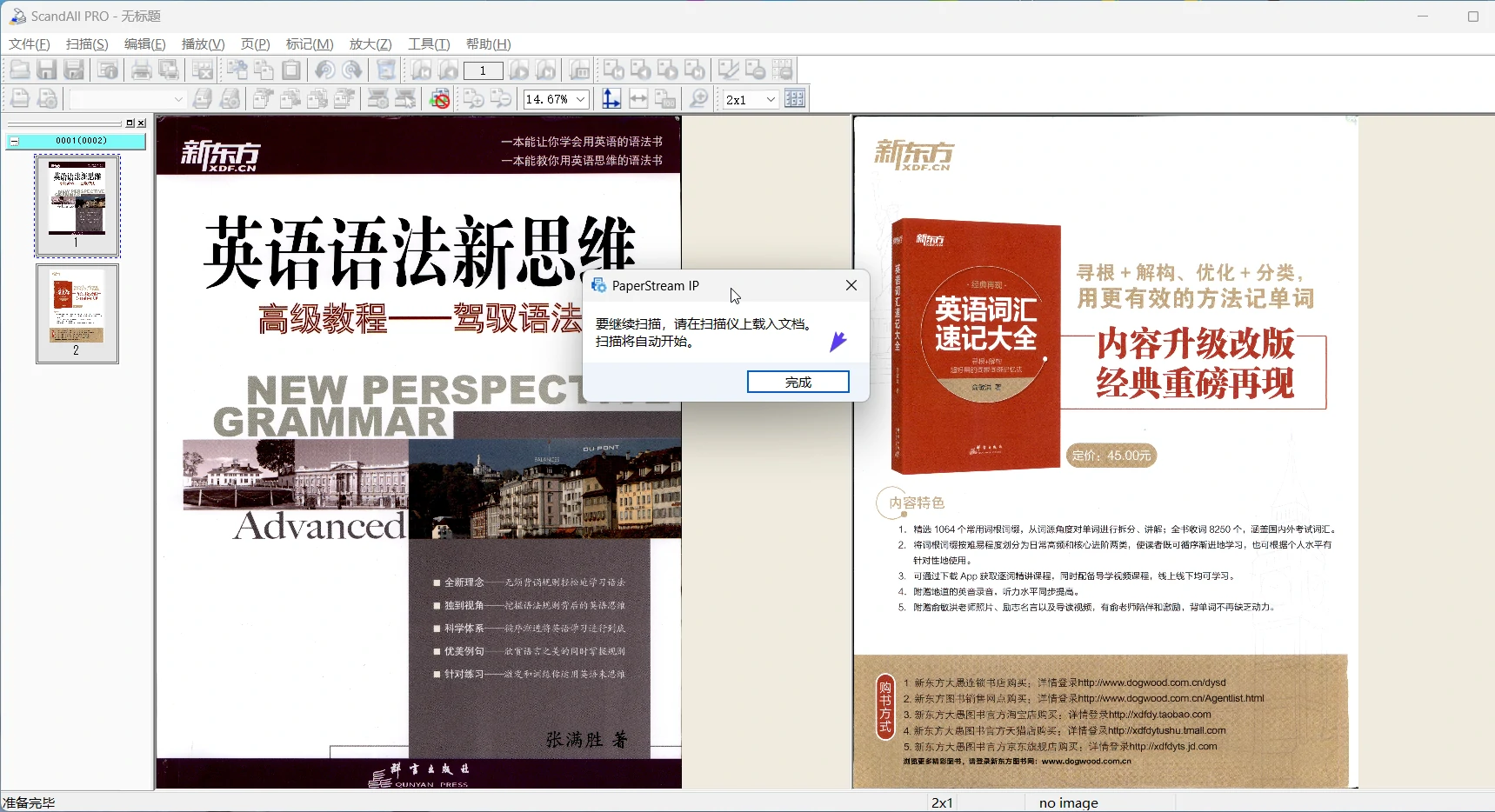Click the trash bin toolbar icon

click(386, 70)
